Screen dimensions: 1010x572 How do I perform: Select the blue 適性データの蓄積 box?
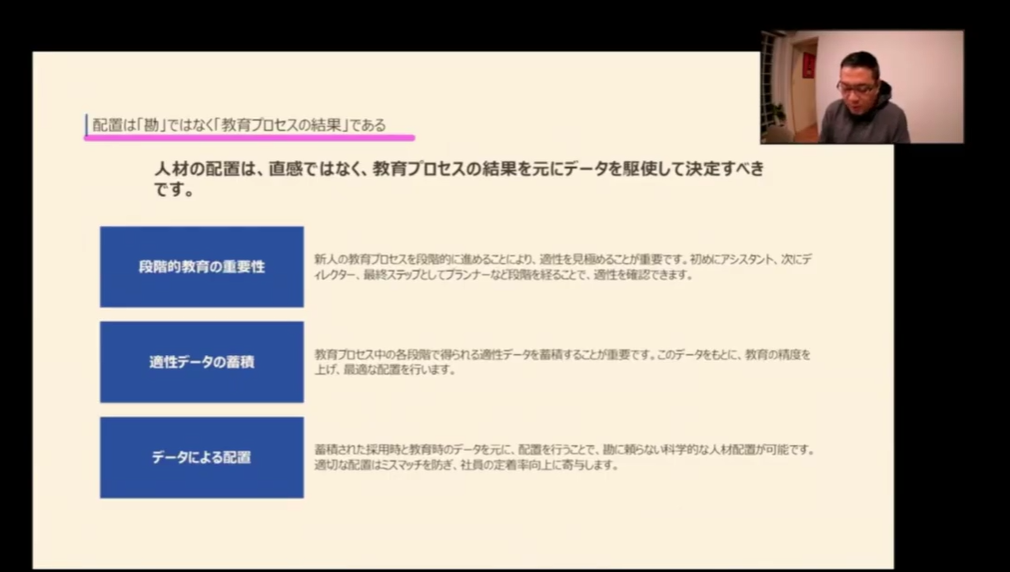pos(201,362)
